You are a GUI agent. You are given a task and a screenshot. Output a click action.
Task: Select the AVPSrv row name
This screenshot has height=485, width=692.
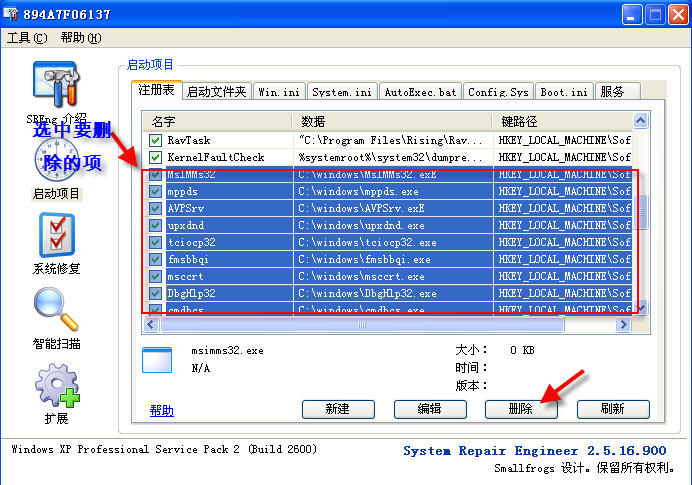185,208
